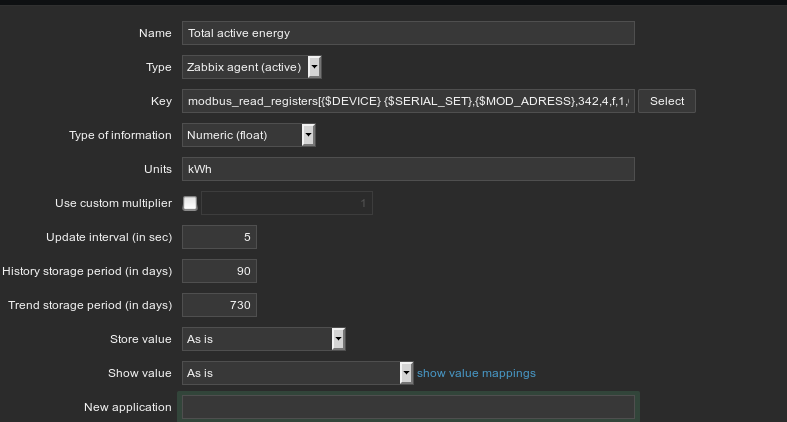Click the arrow button of the Store value dropdown

click(x=339, y=339)
